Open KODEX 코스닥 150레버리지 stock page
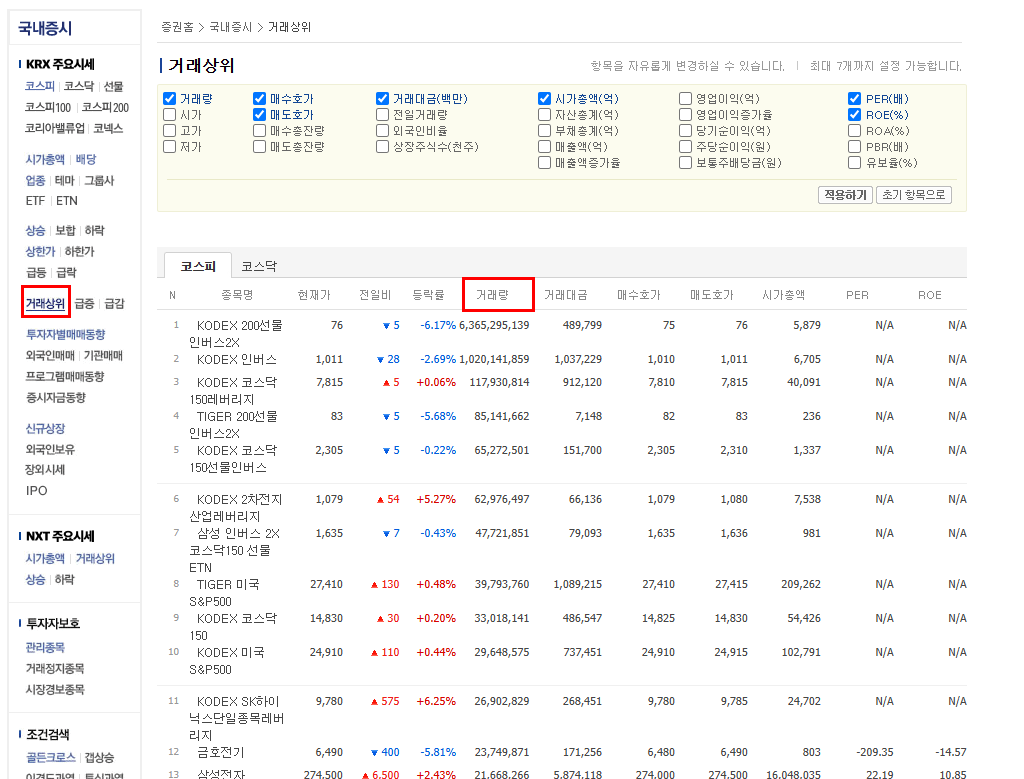 point(233,391)
